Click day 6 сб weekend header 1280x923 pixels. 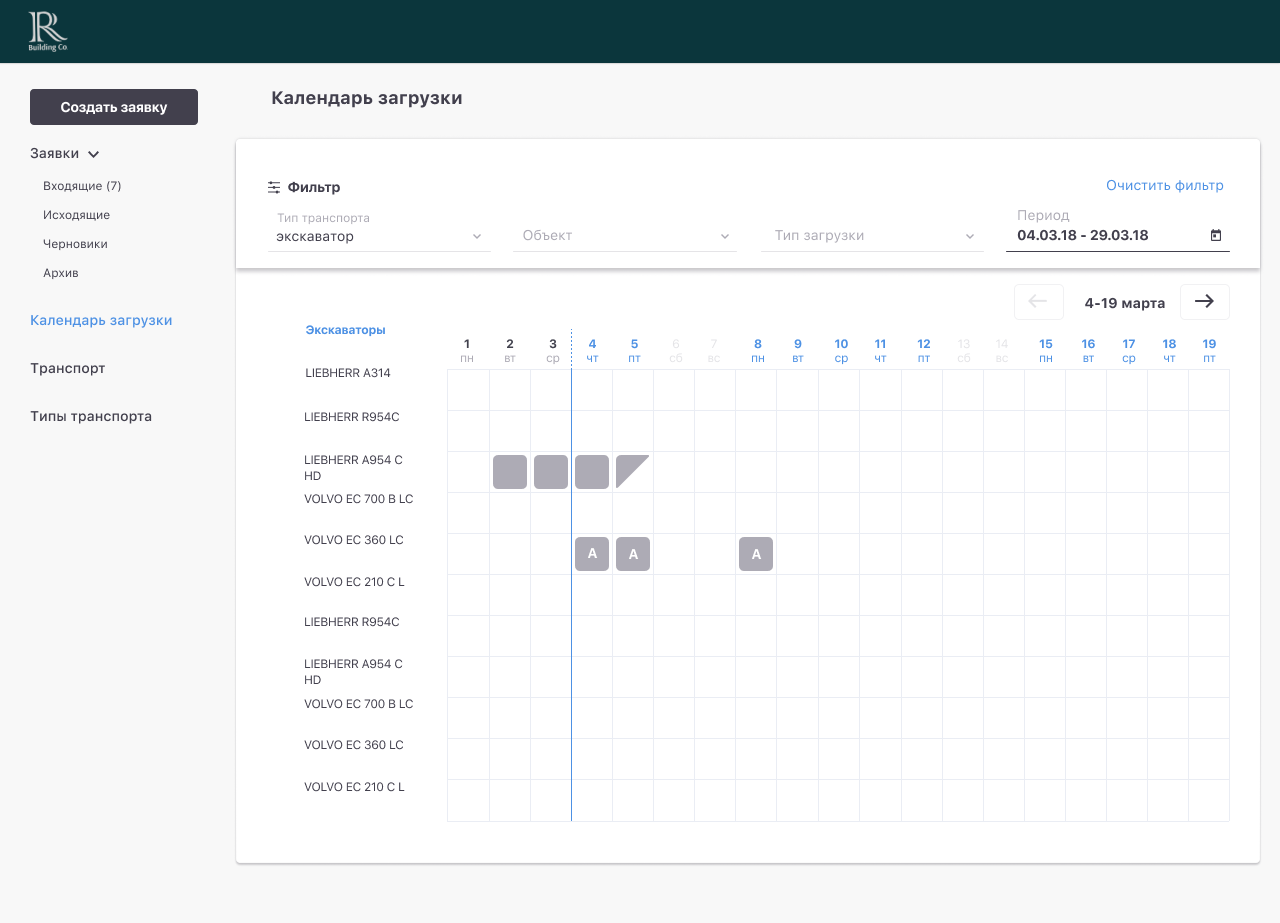676,350
